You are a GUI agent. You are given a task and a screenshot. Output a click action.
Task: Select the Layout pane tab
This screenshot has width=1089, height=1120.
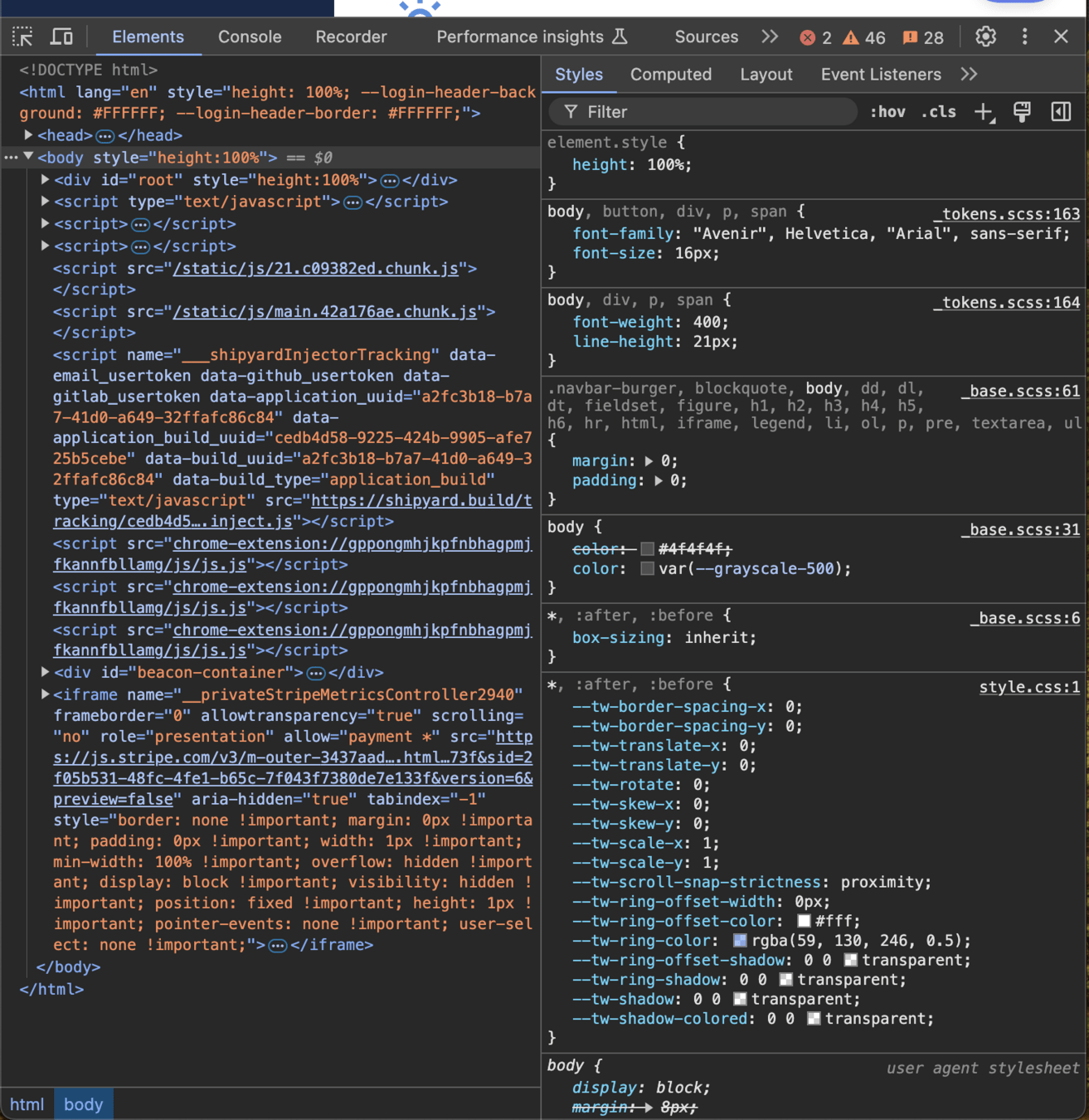[x=766, y=74]
